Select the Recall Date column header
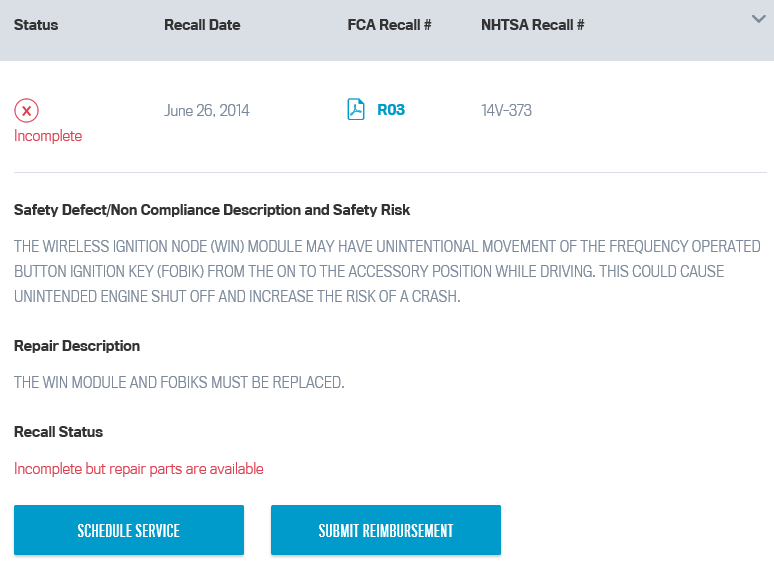This screenshot has height=565, width=774. click(202, 25)
